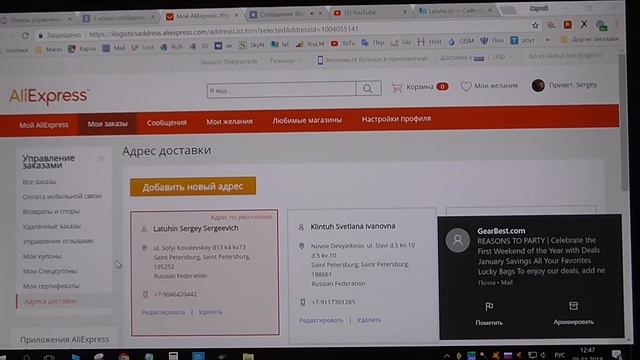Click the secure padlock icon
The height and width of the screenshot is (360, 640).
coord(40,36)
